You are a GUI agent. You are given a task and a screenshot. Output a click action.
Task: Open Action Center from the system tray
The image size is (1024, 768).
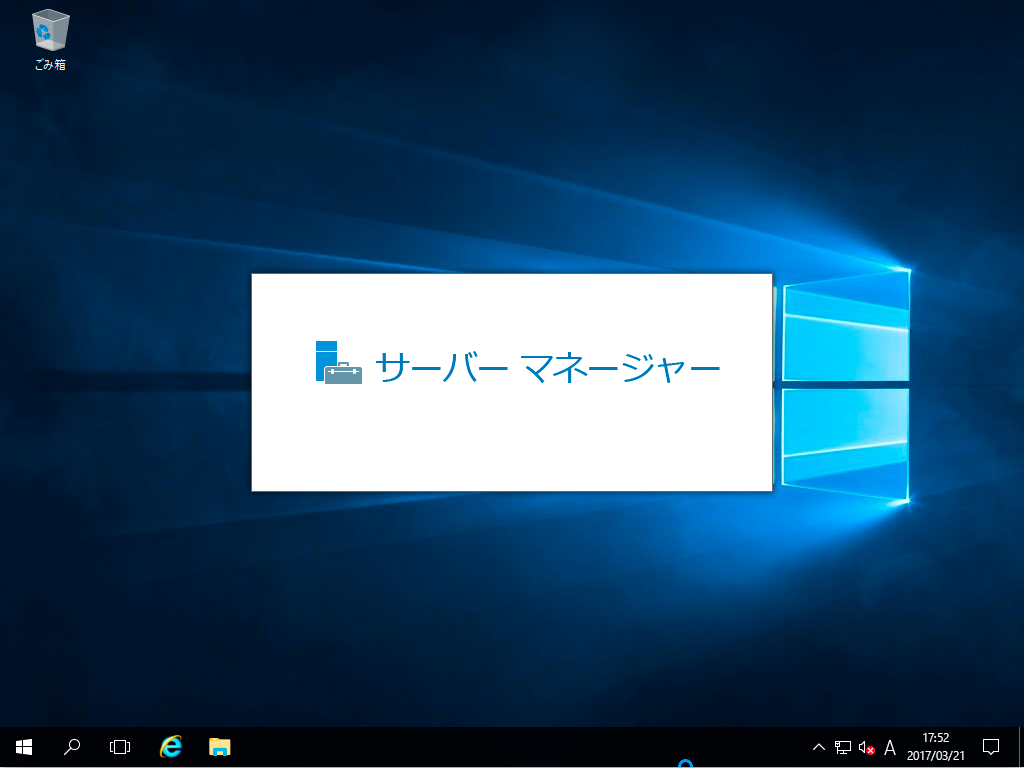989,746
